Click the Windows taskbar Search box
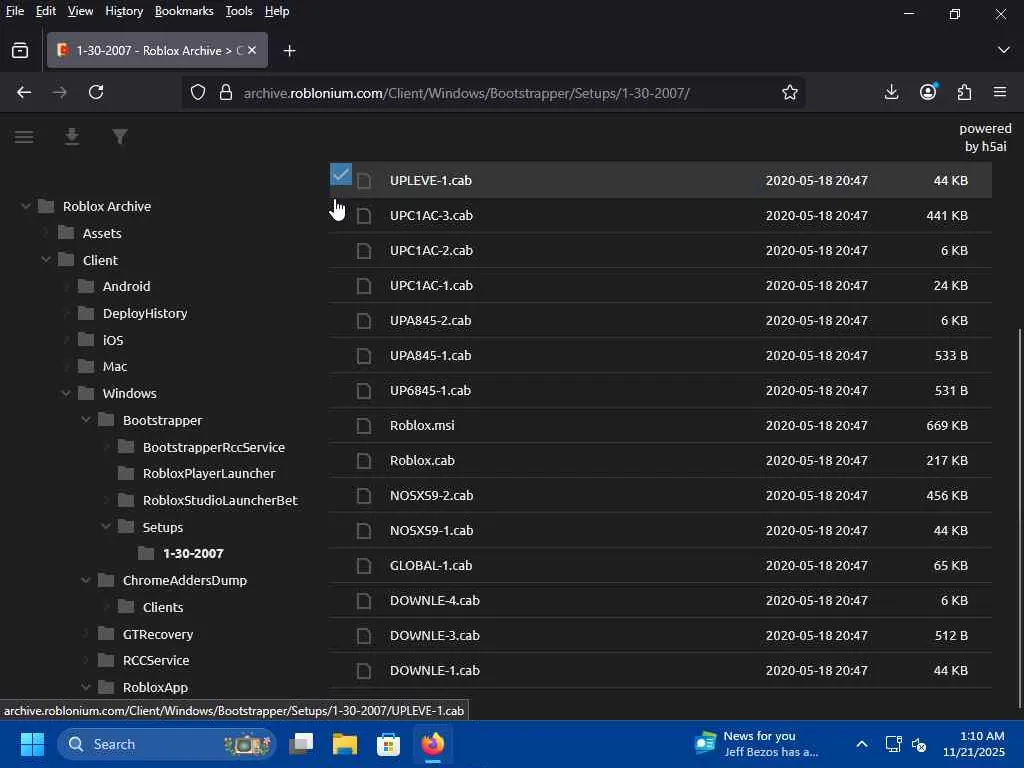 (167, 744)
